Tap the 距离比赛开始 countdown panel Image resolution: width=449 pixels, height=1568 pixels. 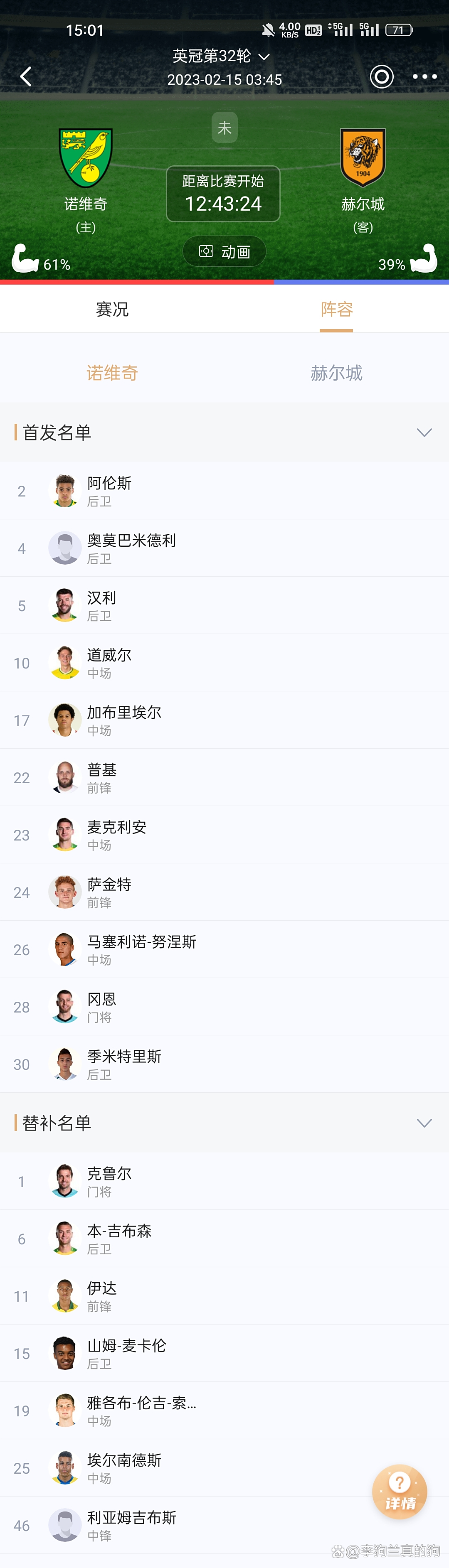[223, 194]
